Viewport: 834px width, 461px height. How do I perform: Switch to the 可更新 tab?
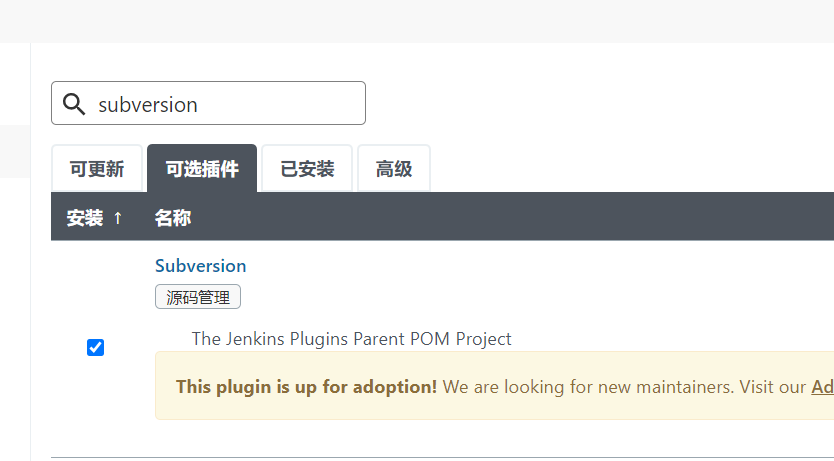coord(97,169)
